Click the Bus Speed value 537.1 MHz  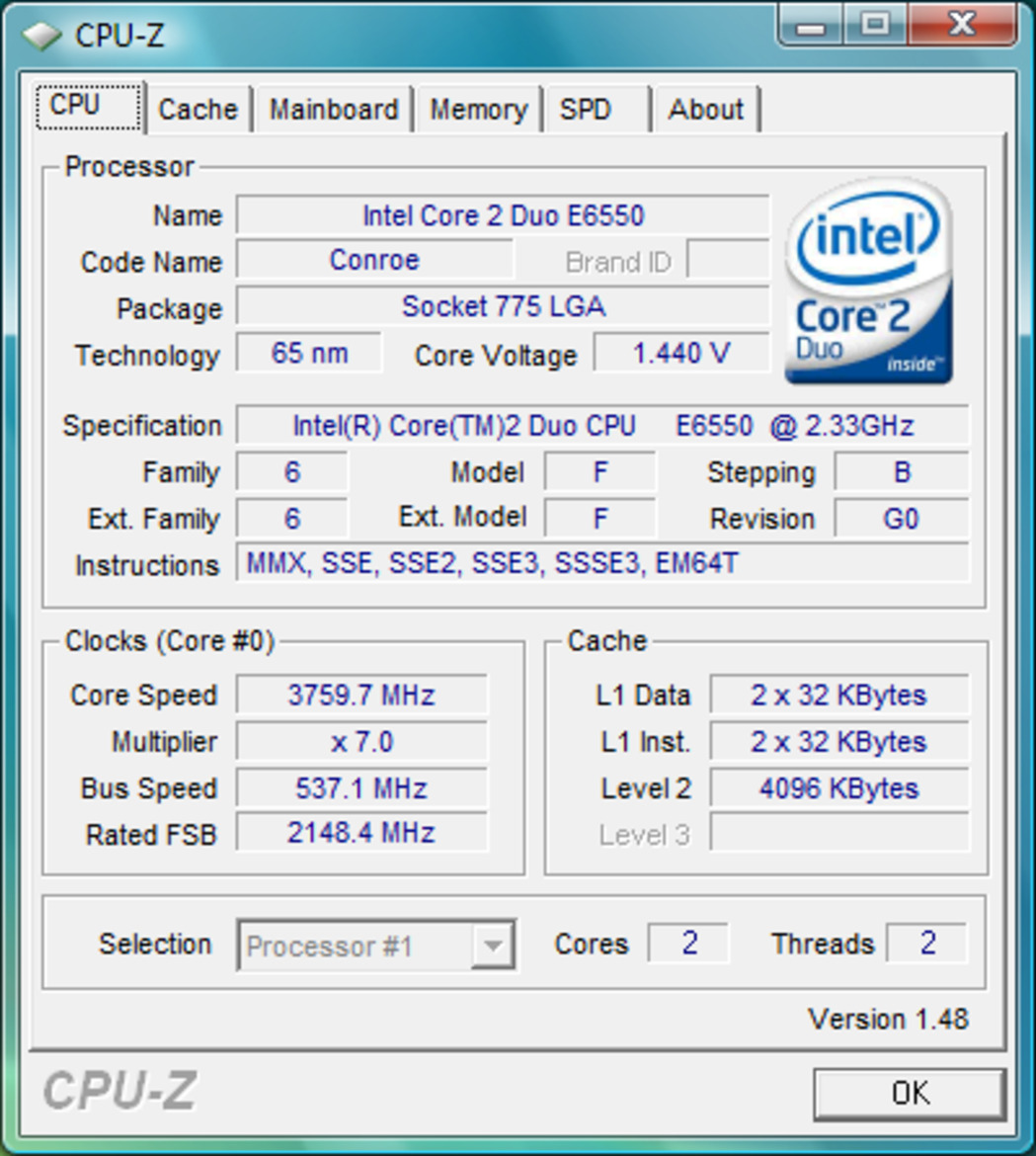(361, 787)
